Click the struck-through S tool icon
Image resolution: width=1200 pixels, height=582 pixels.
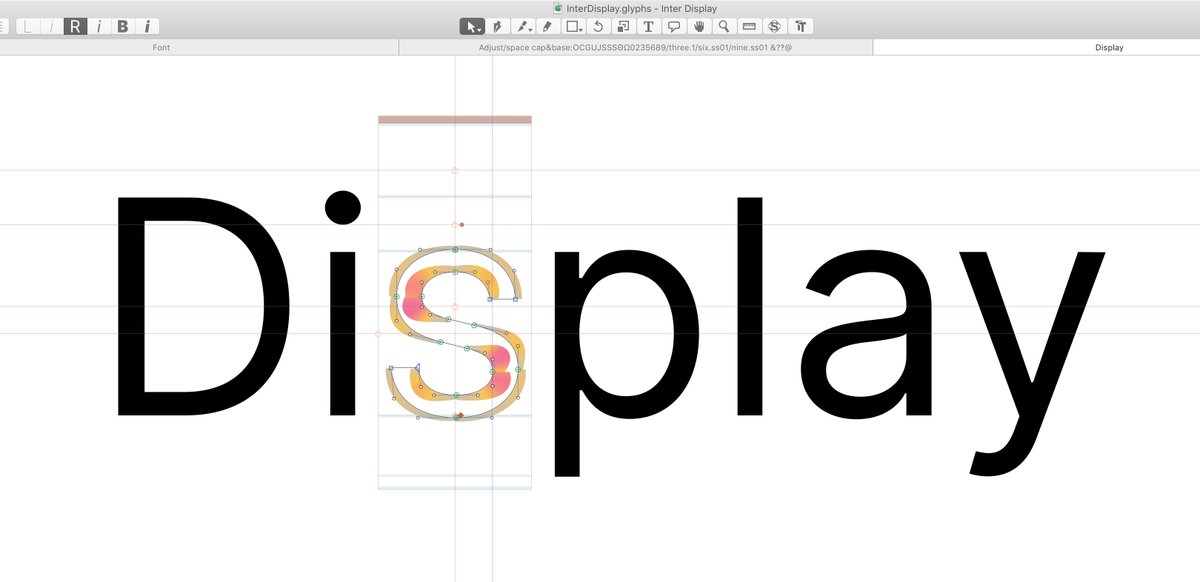click(774, 26)
